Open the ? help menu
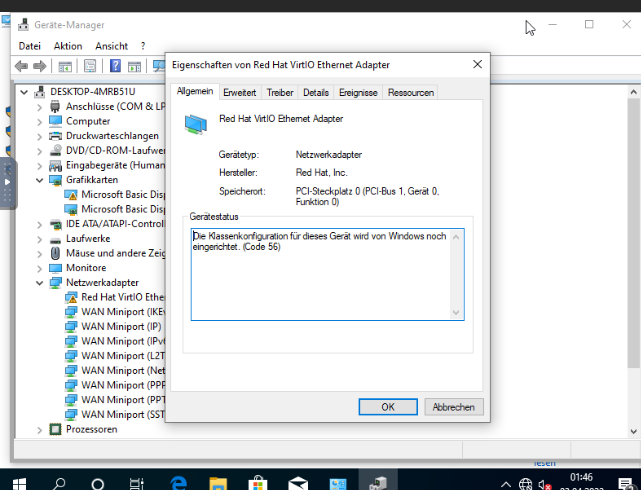 [143, 46]
